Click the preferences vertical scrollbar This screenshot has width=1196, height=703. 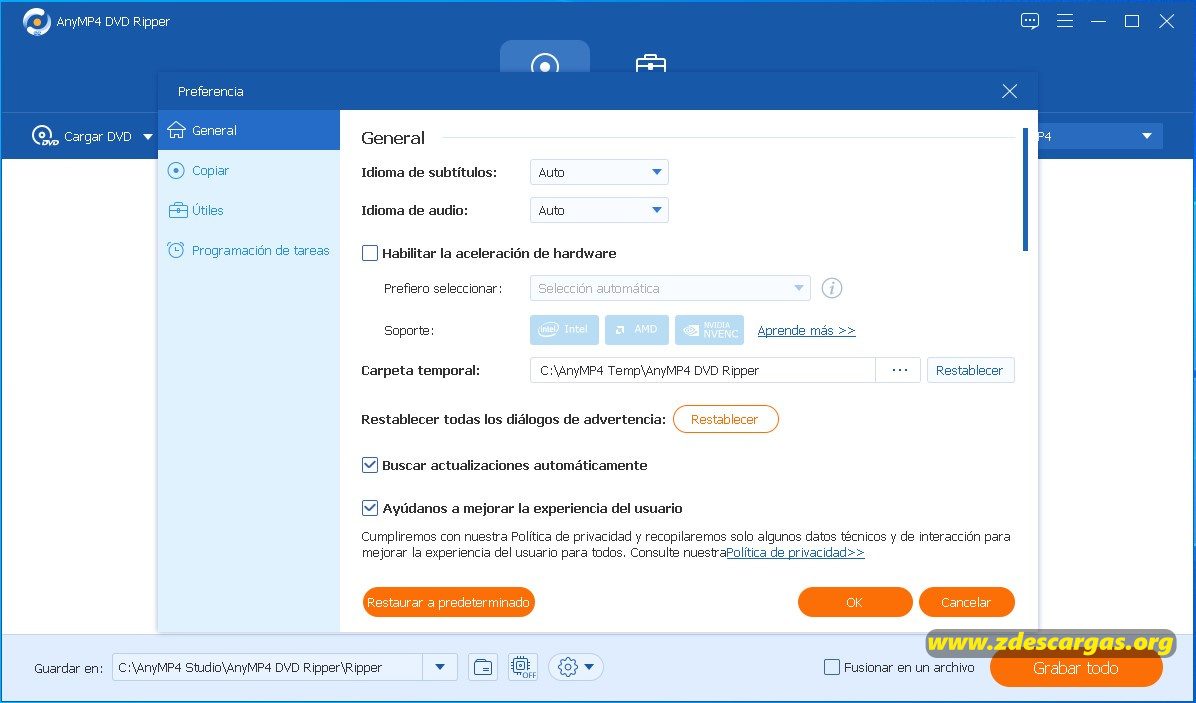[x=1025, y=189]
